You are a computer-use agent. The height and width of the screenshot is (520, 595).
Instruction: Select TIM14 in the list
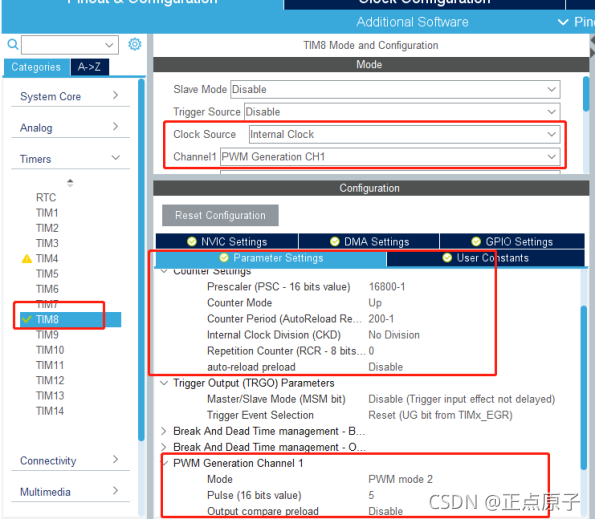(x=50, y=411)
